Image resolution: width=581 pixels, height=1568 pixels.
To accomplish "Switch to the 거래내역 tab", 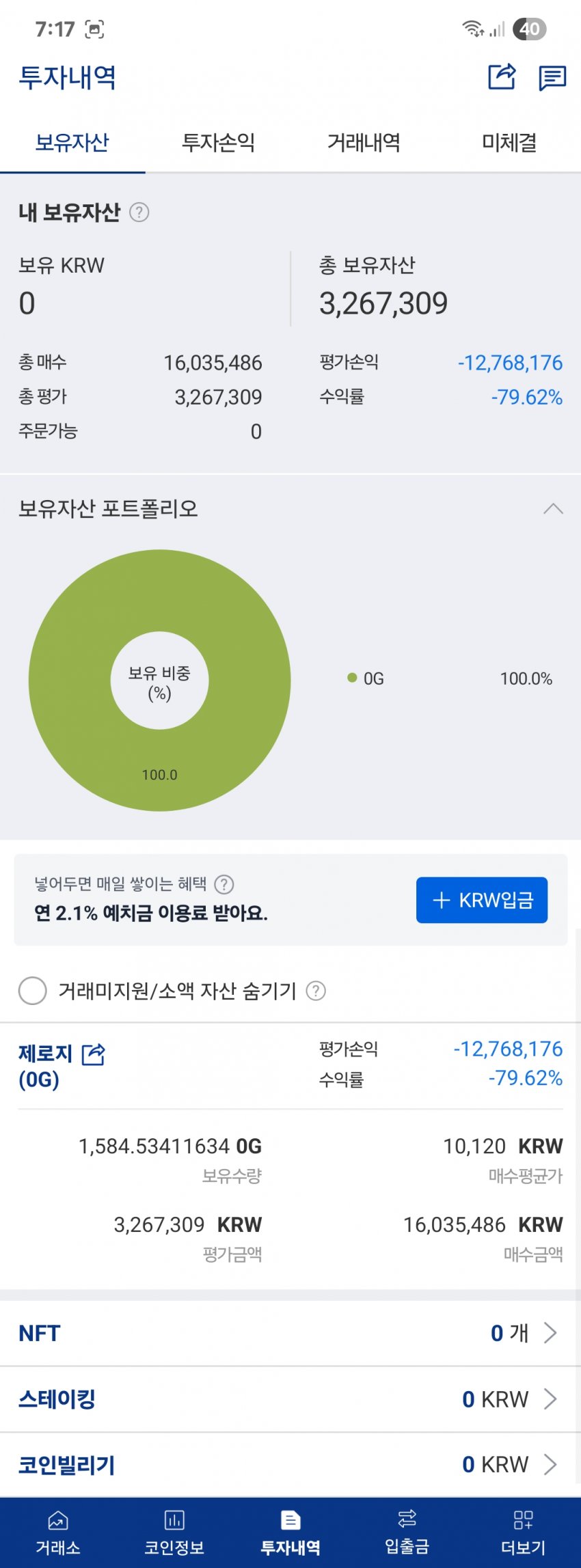I will 364,143.
